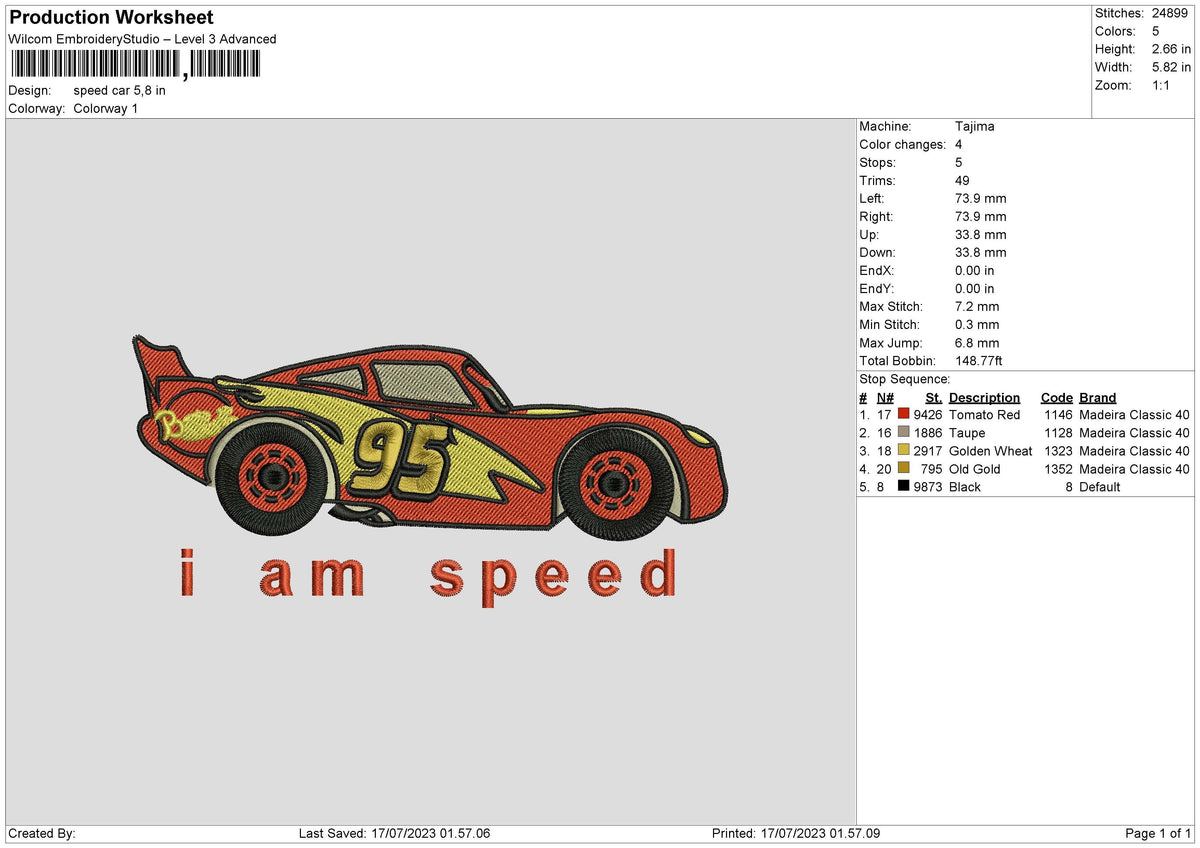Click the 'speed car 5,8 in' design name
Viewport: 1200px width, 848px height.
pos(120,90)
